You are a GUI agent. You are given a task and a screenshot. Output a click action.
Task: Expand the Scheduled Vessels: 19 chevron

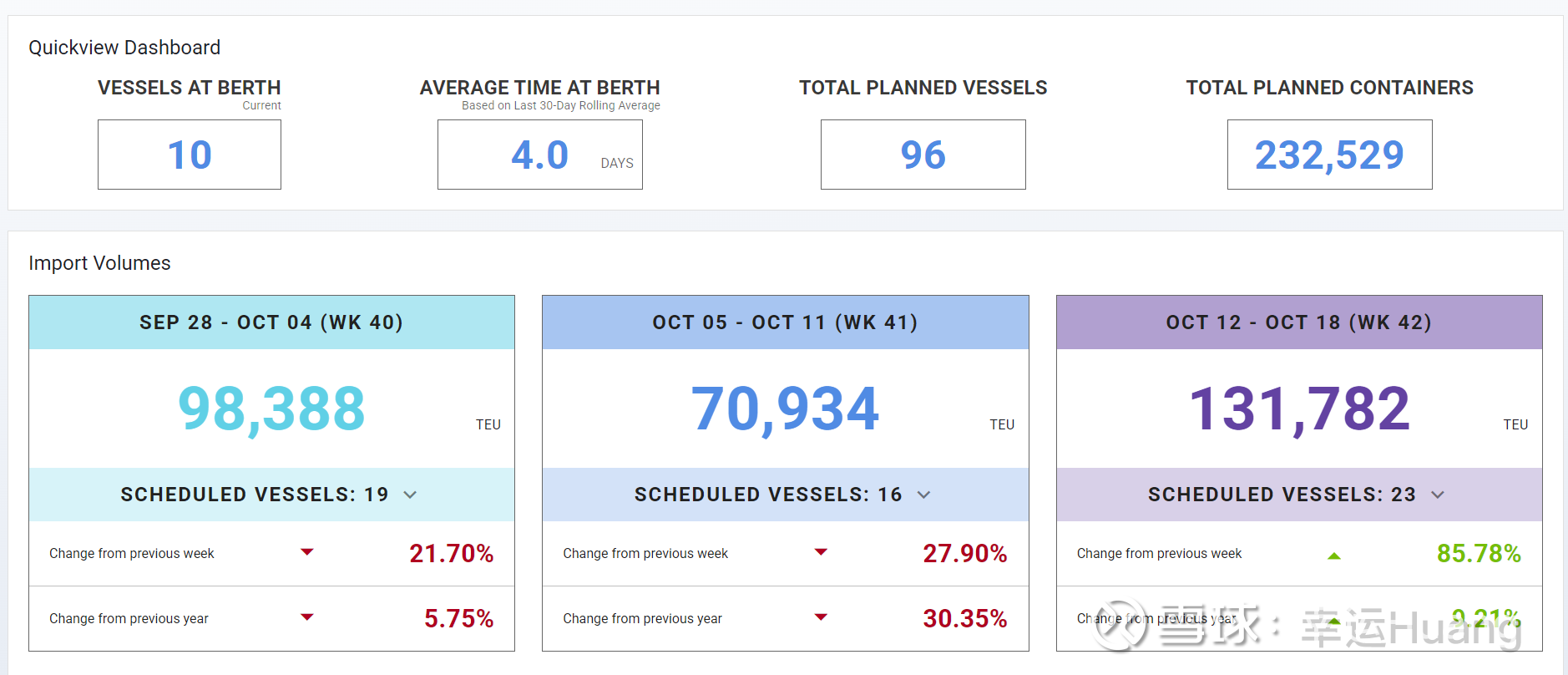click(x=410, y=495)
